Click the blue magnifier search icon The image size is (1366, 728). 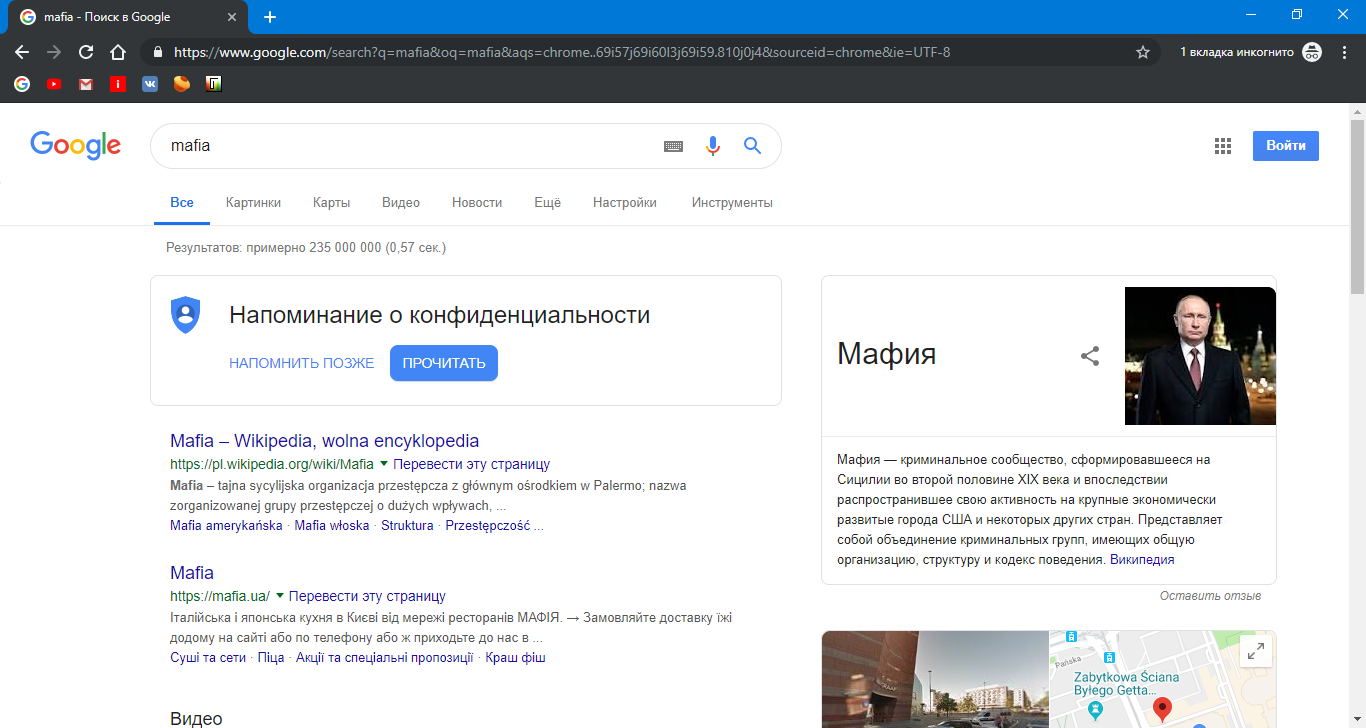753,146
